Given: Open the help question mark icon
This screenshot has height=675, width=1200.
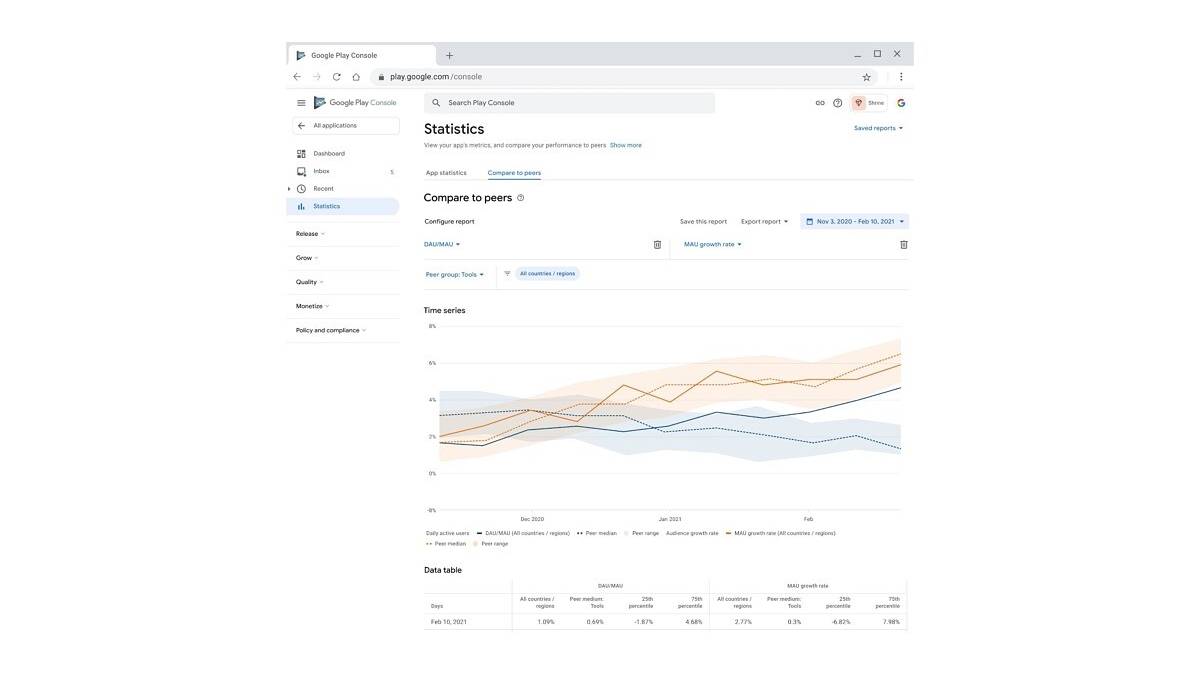Looking at the screenshot, I should tap(838, 103).
